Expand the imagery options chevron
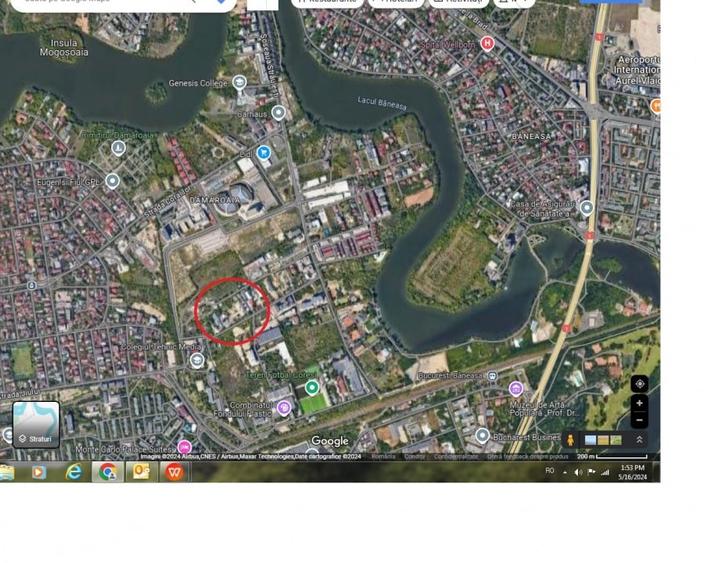Screen dimensions: 704x563 (x=639, y=440)
